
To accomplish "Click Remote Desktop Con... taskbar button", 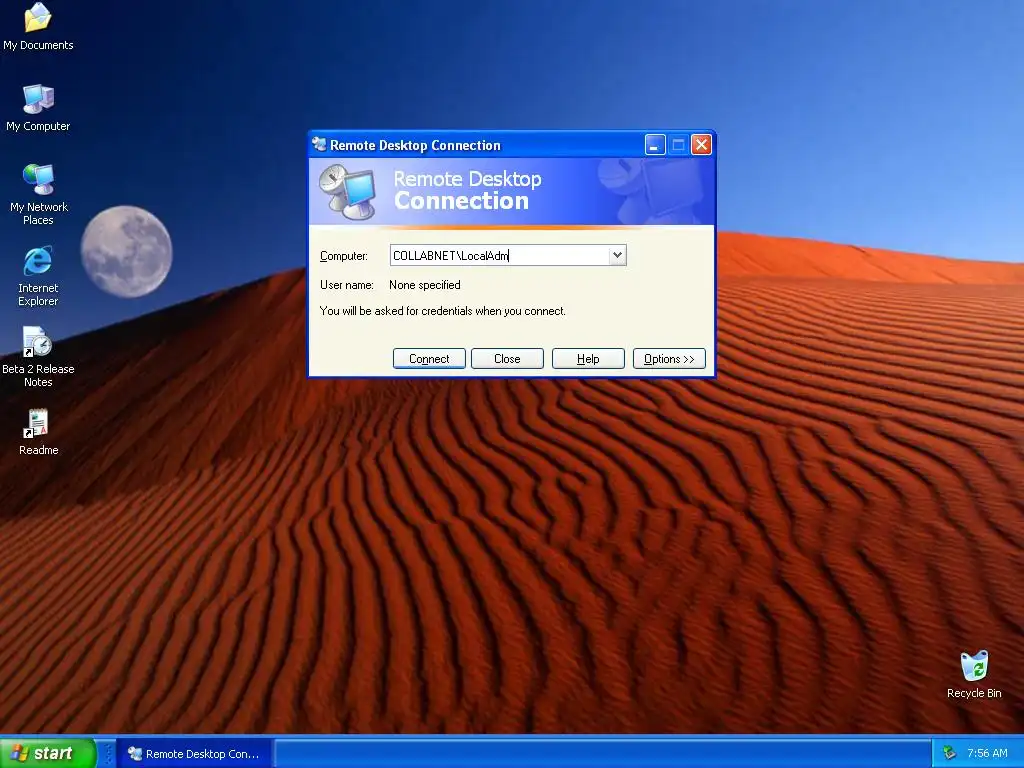I will 195,754.
